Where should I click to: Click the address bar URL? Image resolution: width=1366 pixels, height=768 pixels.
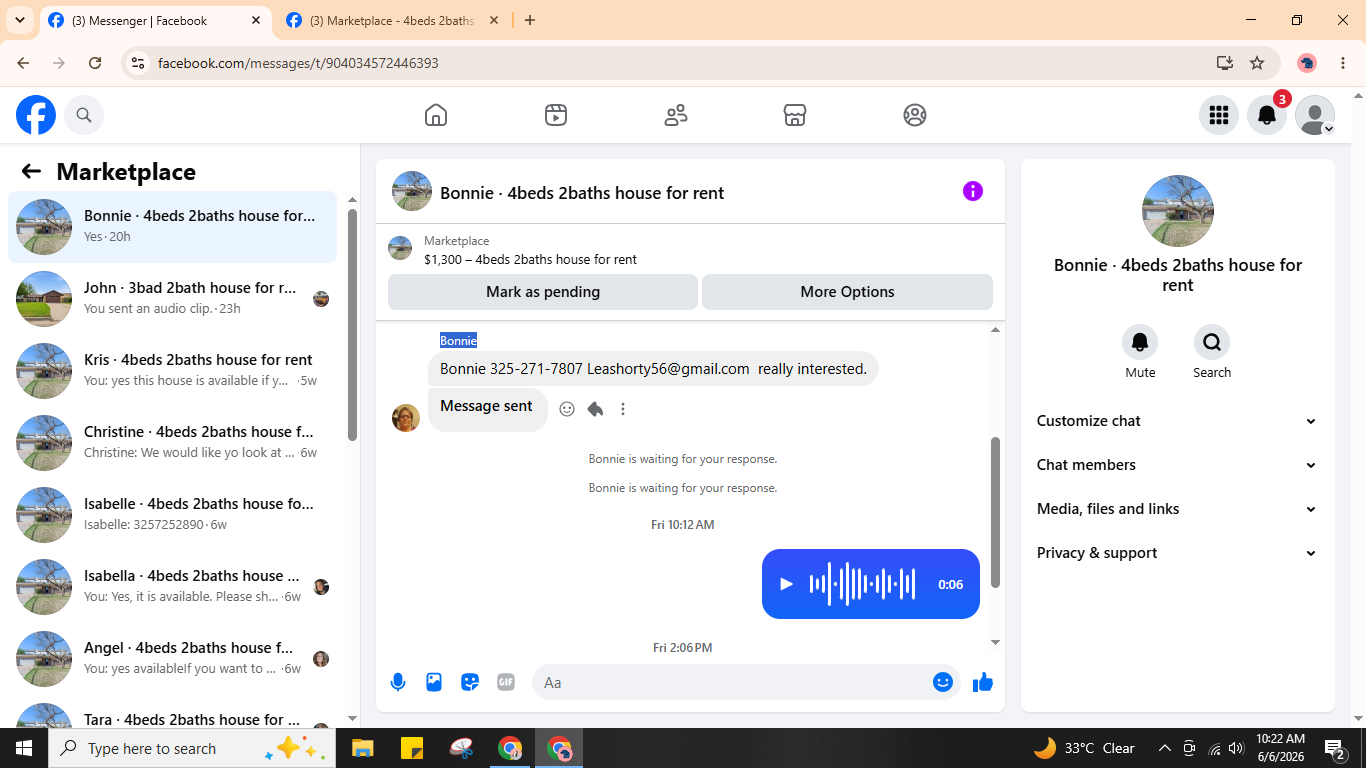(x=298, y=63)
